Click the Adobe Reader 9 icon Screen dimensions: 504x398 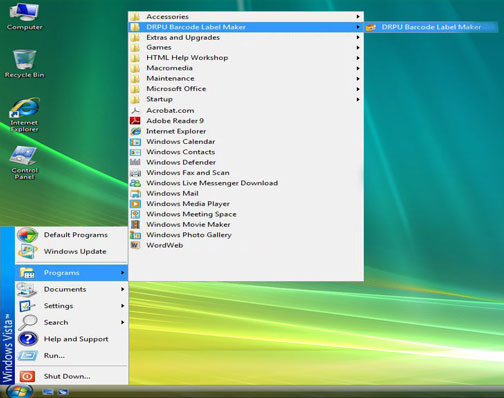[x=135, y=121]
